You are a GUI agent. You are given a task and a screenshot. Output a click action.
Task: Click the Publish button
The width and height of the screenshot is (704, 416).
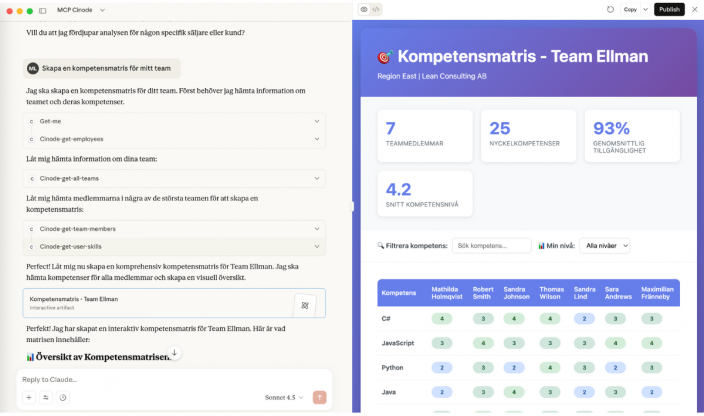click(669, 9)
